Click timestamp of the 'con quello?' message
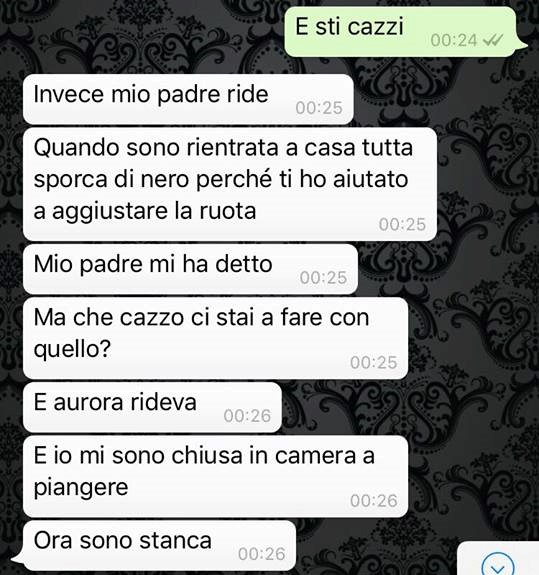The height and width of the screenshot is (575, 539). 374,363
